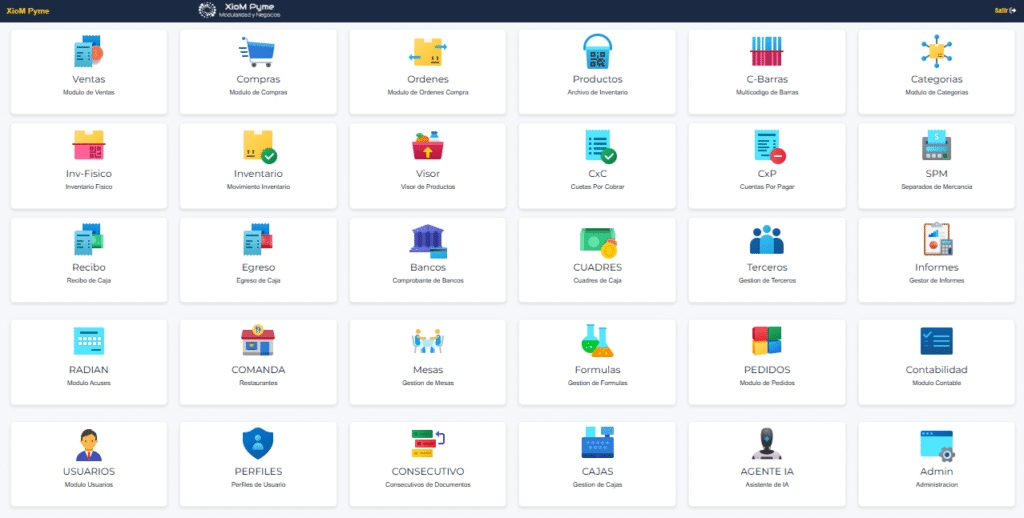1024x518 pixels.
Task: Select the RADIAN Modulo Acuses tile
Action: tap(88, 361)
